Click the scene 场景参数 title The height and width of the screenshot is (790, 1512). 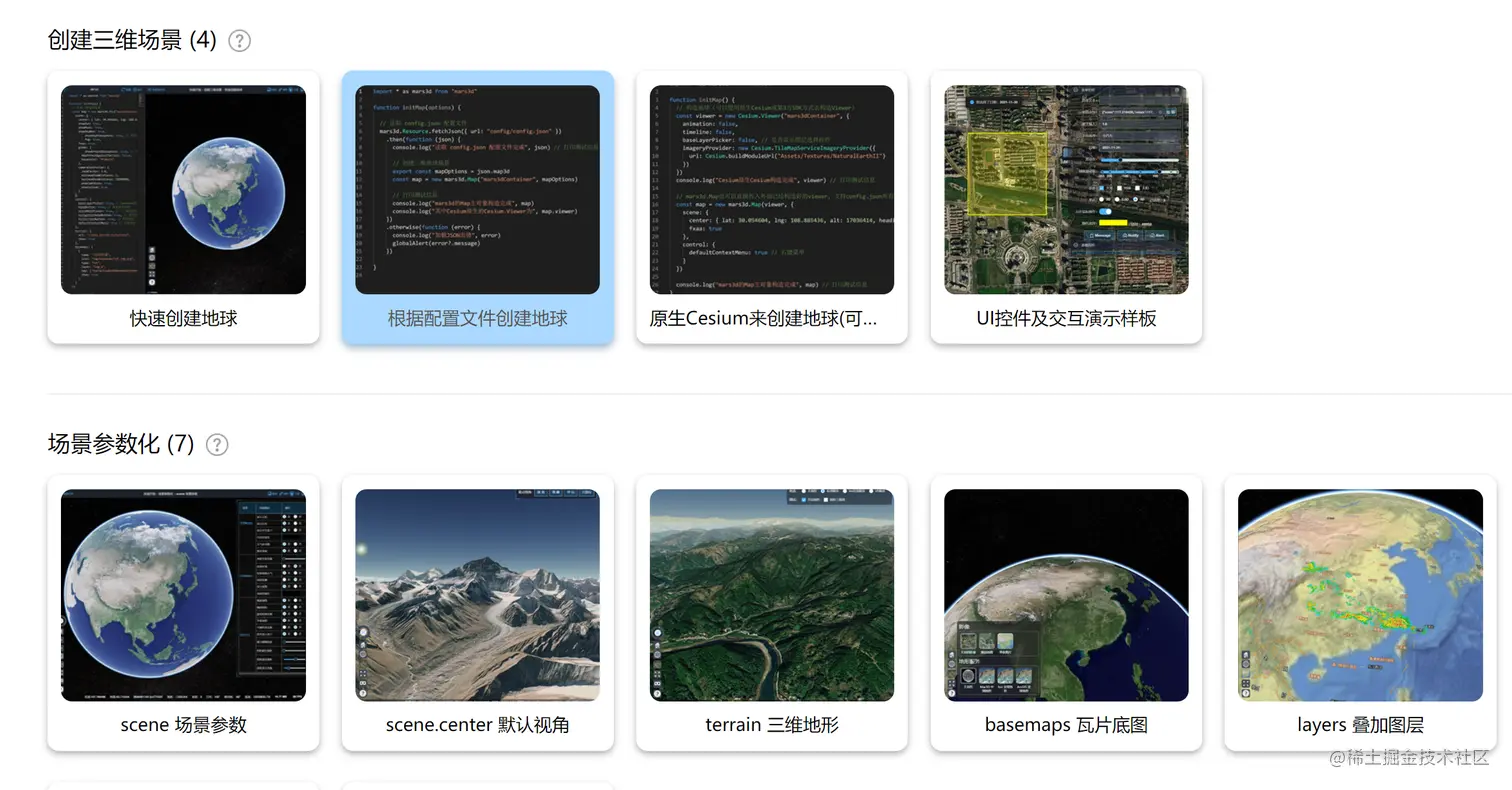point(183,725)
